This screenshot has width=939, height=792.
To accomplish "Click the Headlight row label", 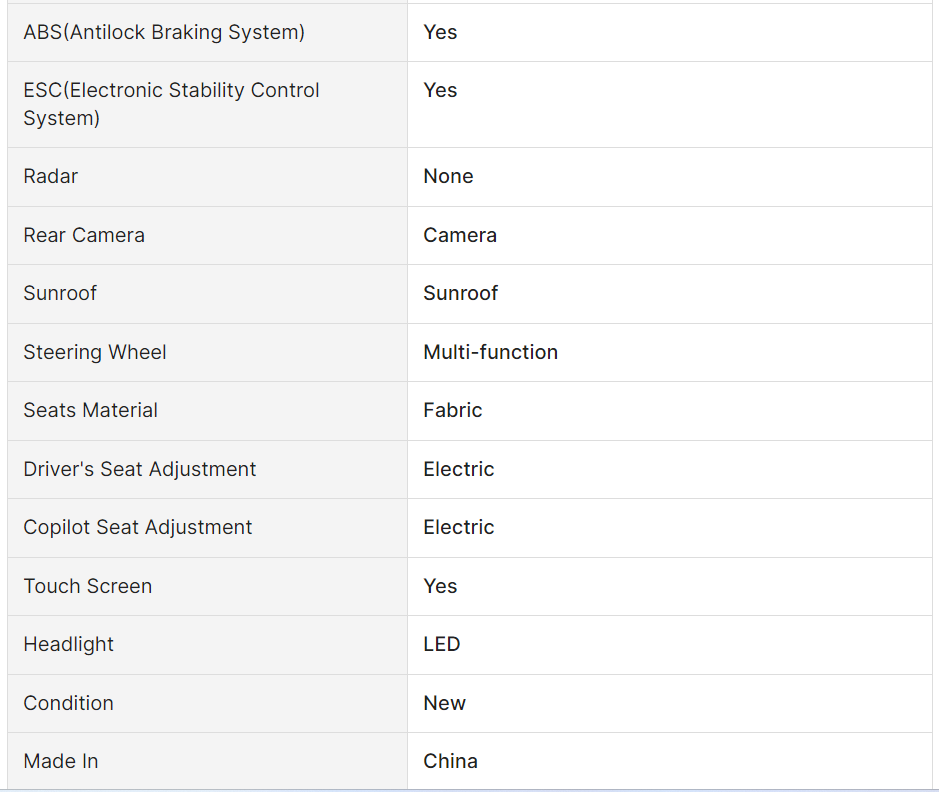I will (69, 644).
